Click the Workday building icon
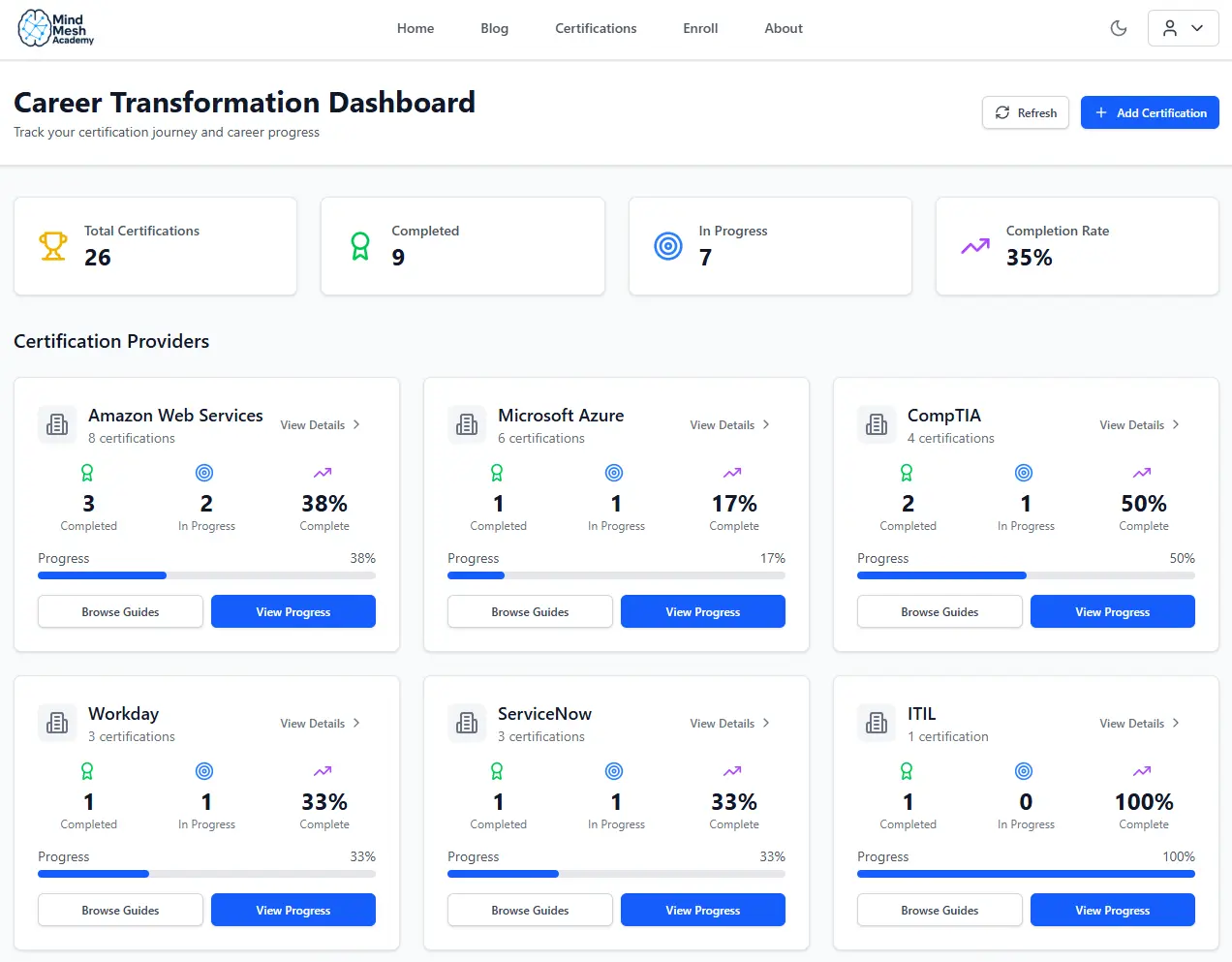 point(57,723)
